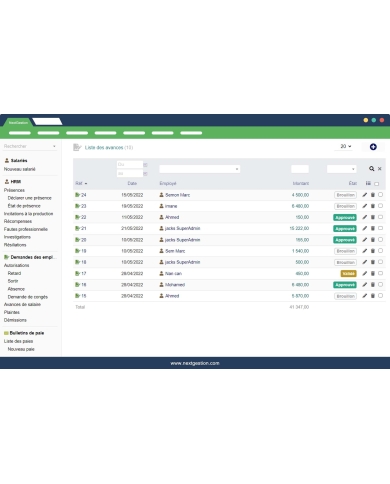Edit advance row 21 pencil icon
Screen dimensions: 390x484
coord(365,228)
